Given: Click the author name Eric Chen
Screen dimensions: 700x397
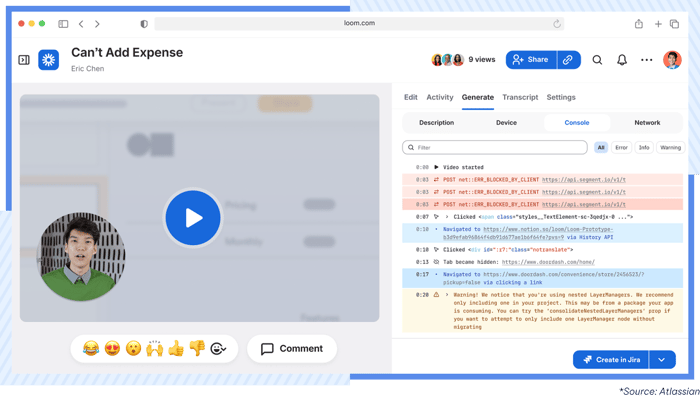Looking at the screenshot, I should click(x=88, y=69).
